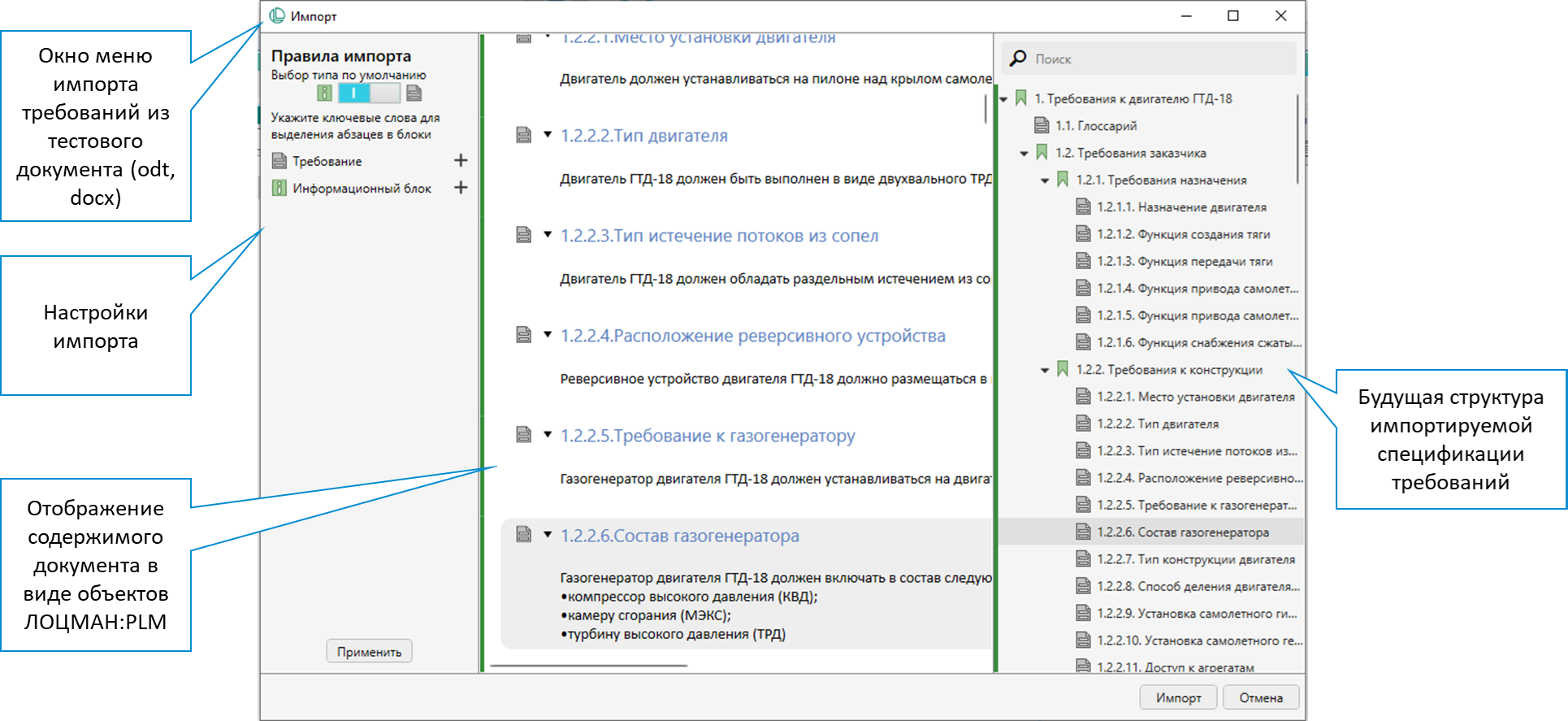Collapse the 1.2. Требования заказчика tree node
The image size is (1568, 721).
coord(1024,153)
